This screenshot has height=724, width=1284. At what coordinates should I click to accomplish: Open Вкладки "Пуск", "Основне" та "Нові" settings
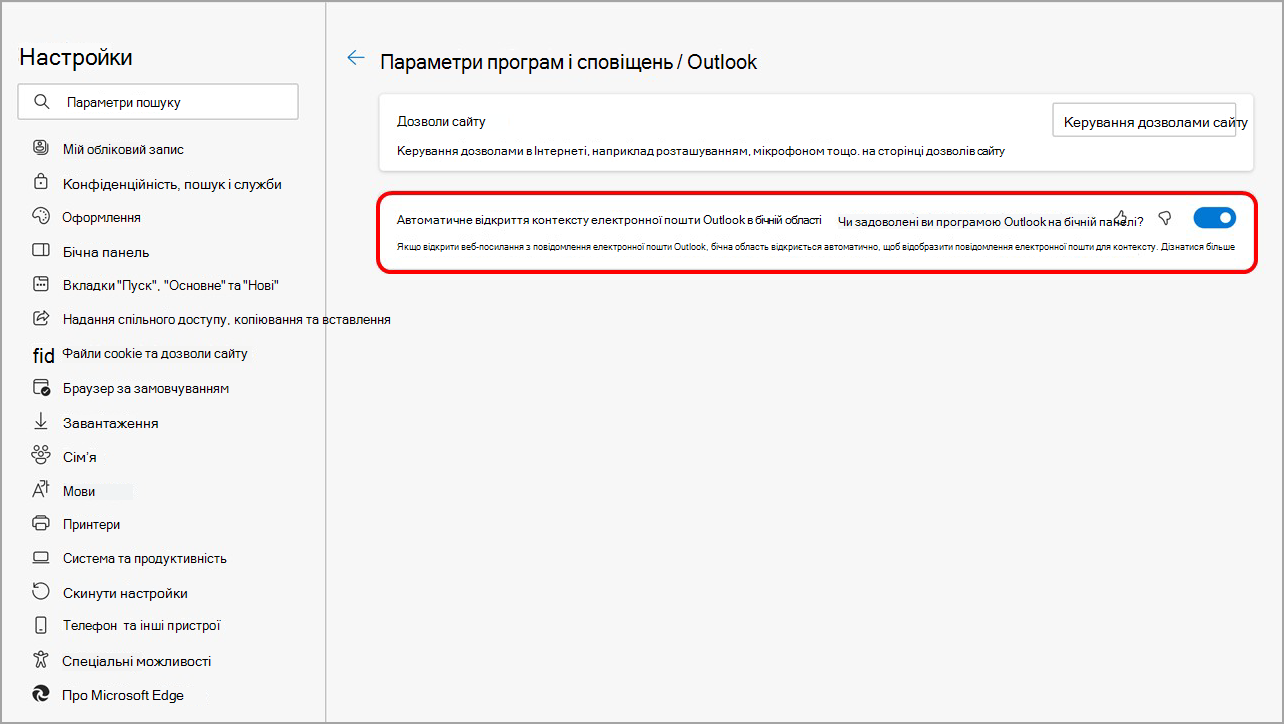[170, 285]
